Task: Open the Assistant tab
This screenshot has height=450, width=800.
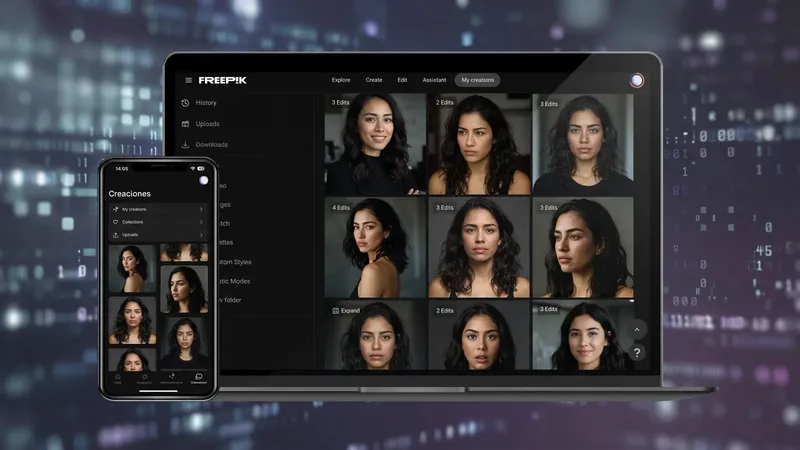Action: (x=434, y=80)
